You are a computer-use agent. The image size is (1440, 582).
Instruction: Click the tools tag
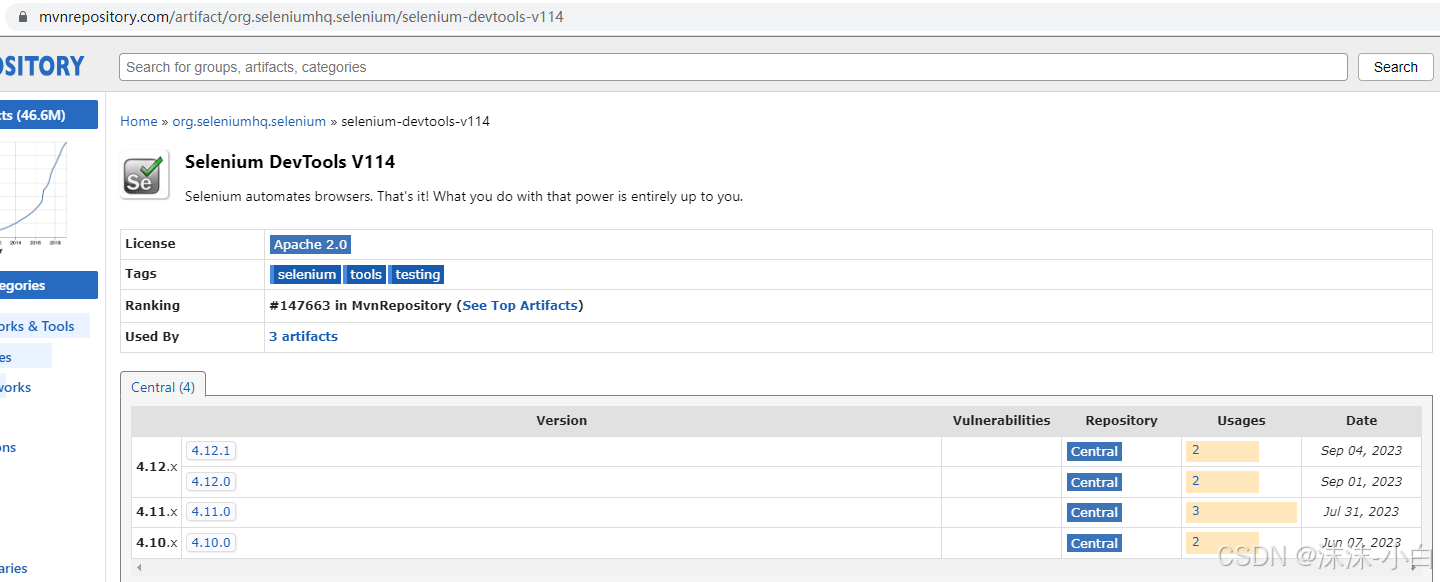click(365, 274)
